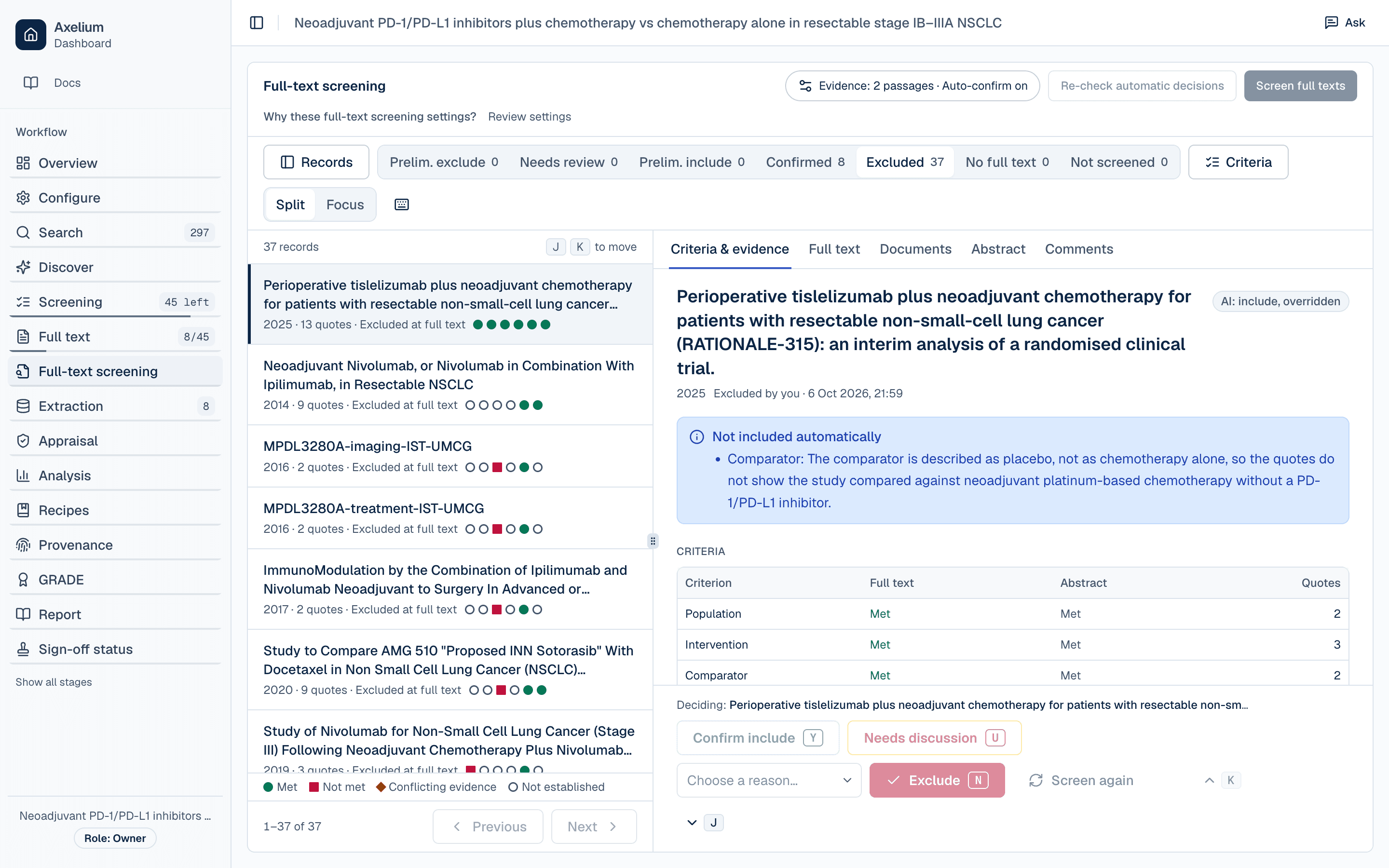Toggle the Records panel button
Viewport: 1389px width, 868px height.
tap(316, 162)
